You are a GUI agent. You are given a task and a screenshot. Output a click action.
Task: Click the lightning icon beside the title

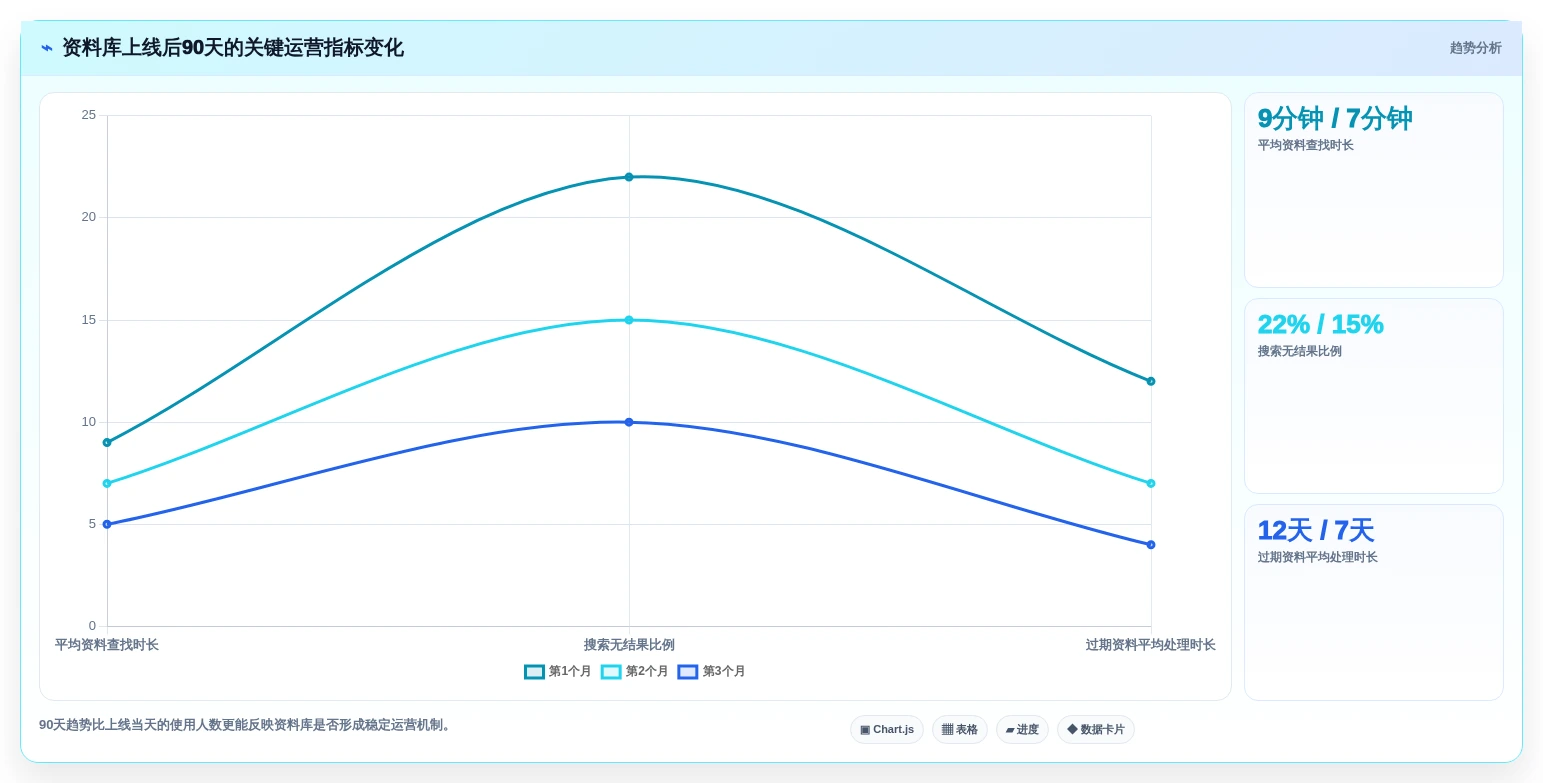tap(47, 48)
